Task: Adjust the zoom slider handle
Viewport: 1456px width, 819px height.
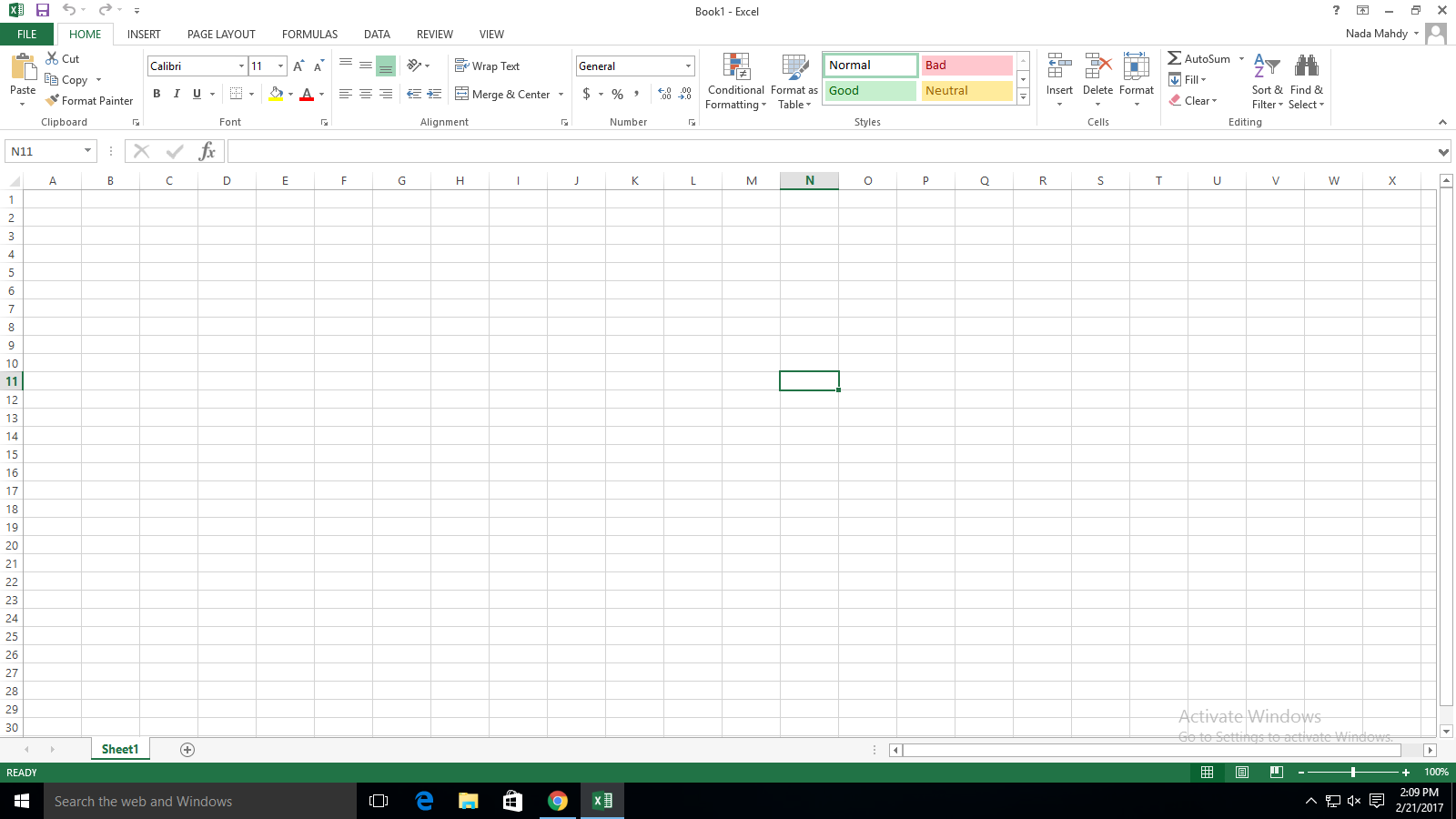Action: pos(1353,773)
